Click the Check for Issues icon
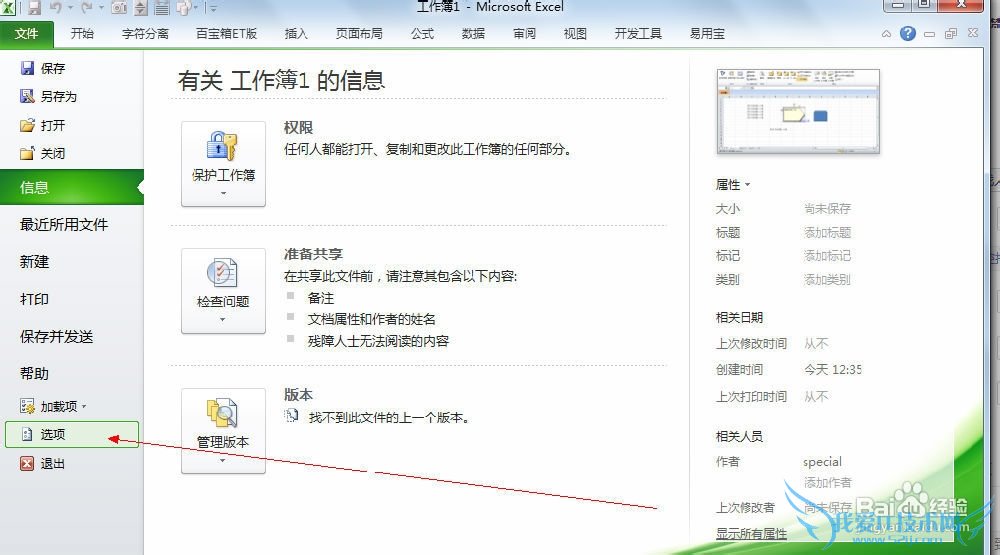 222,273
